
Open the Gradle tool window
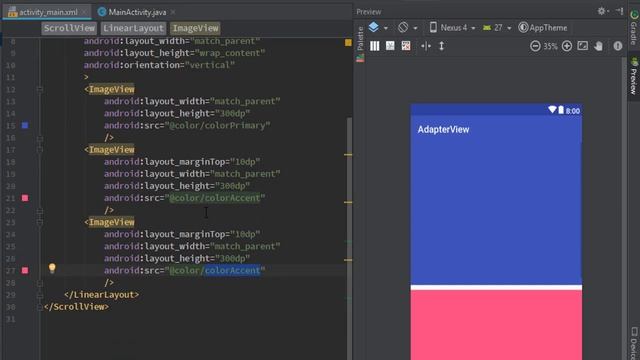634,27
